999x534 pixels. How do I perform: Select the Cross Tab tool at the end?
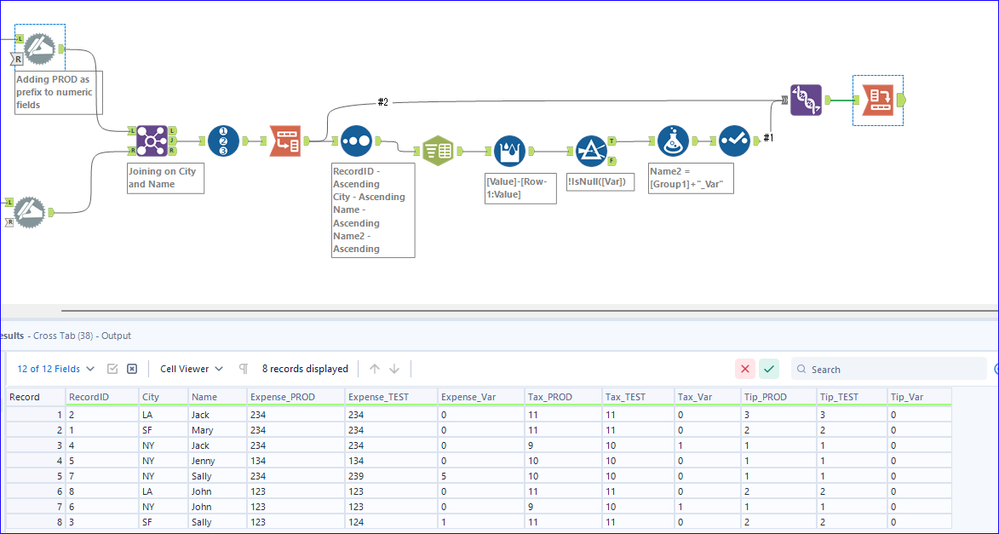(878, 100)
